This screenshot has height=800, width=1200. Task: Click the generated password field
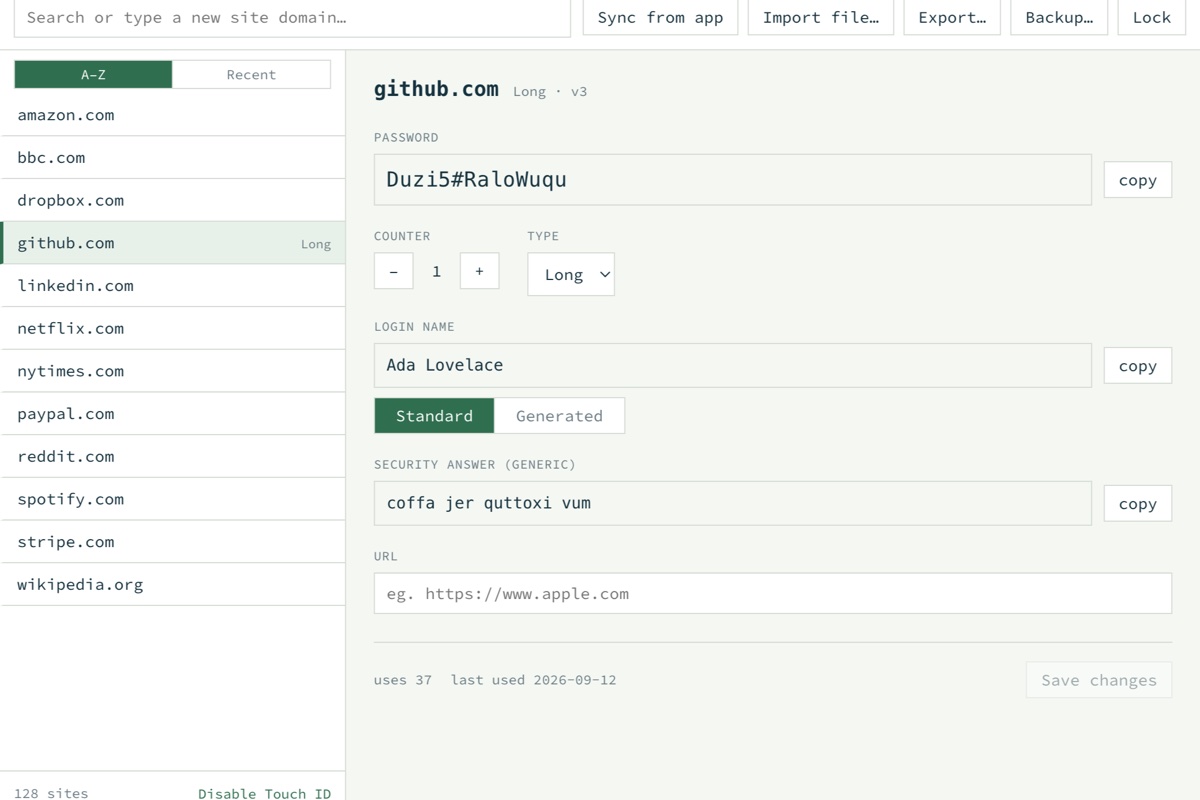733,180
